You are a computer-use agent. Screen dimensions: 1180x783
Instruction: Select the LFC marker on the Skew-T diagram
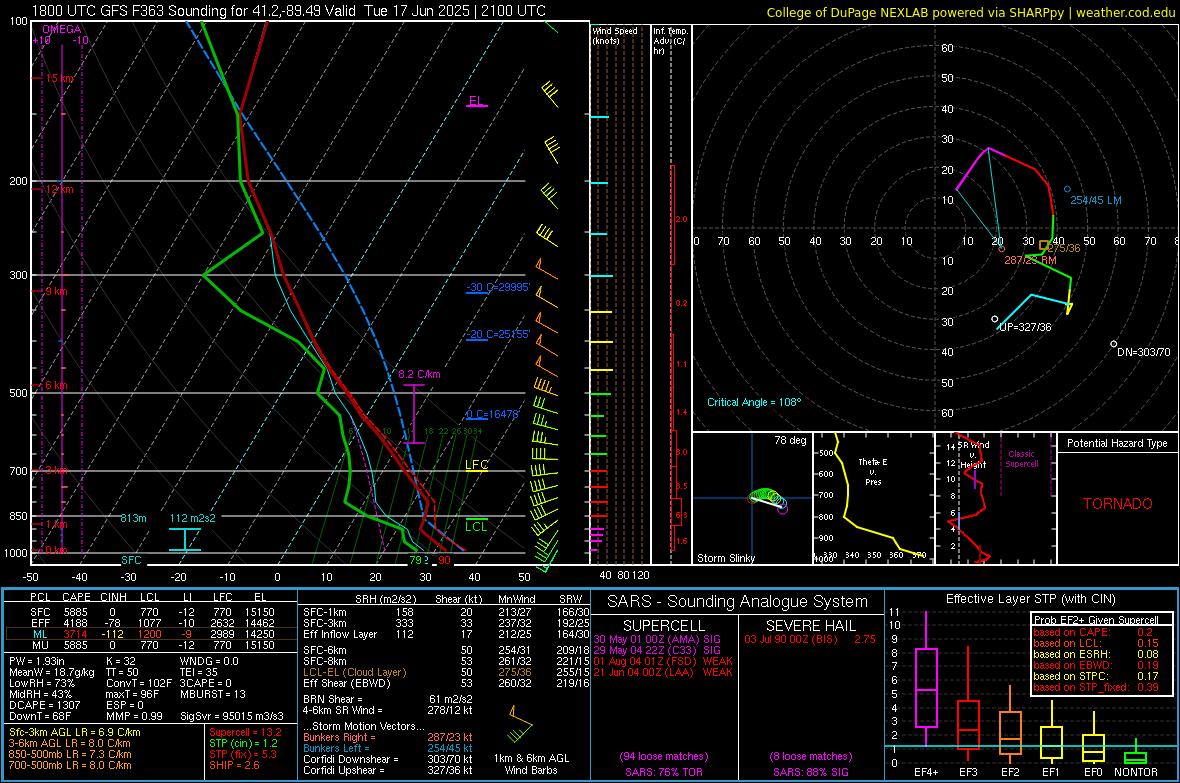tap(477, 465)
